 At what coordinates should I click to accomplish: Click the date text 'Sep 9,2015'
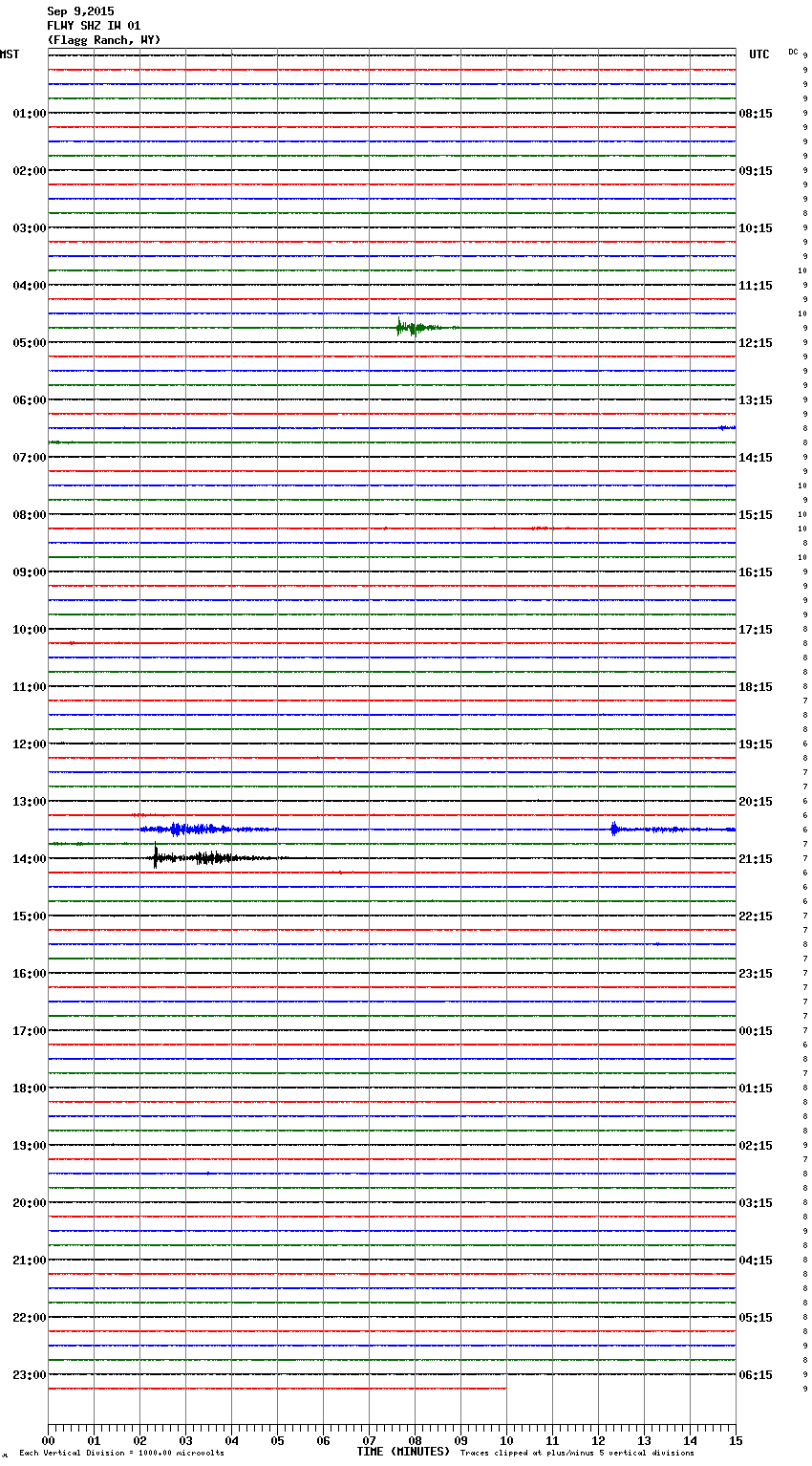tap(80, 11)
